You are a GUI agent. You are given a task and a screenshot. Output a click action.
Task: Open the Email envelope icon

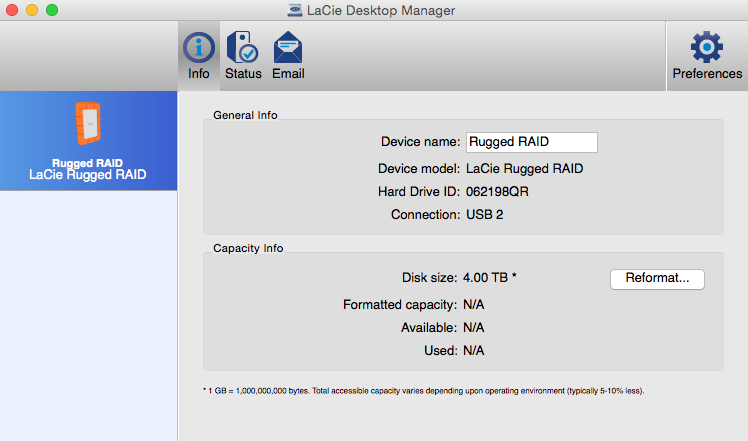point(288,47)
